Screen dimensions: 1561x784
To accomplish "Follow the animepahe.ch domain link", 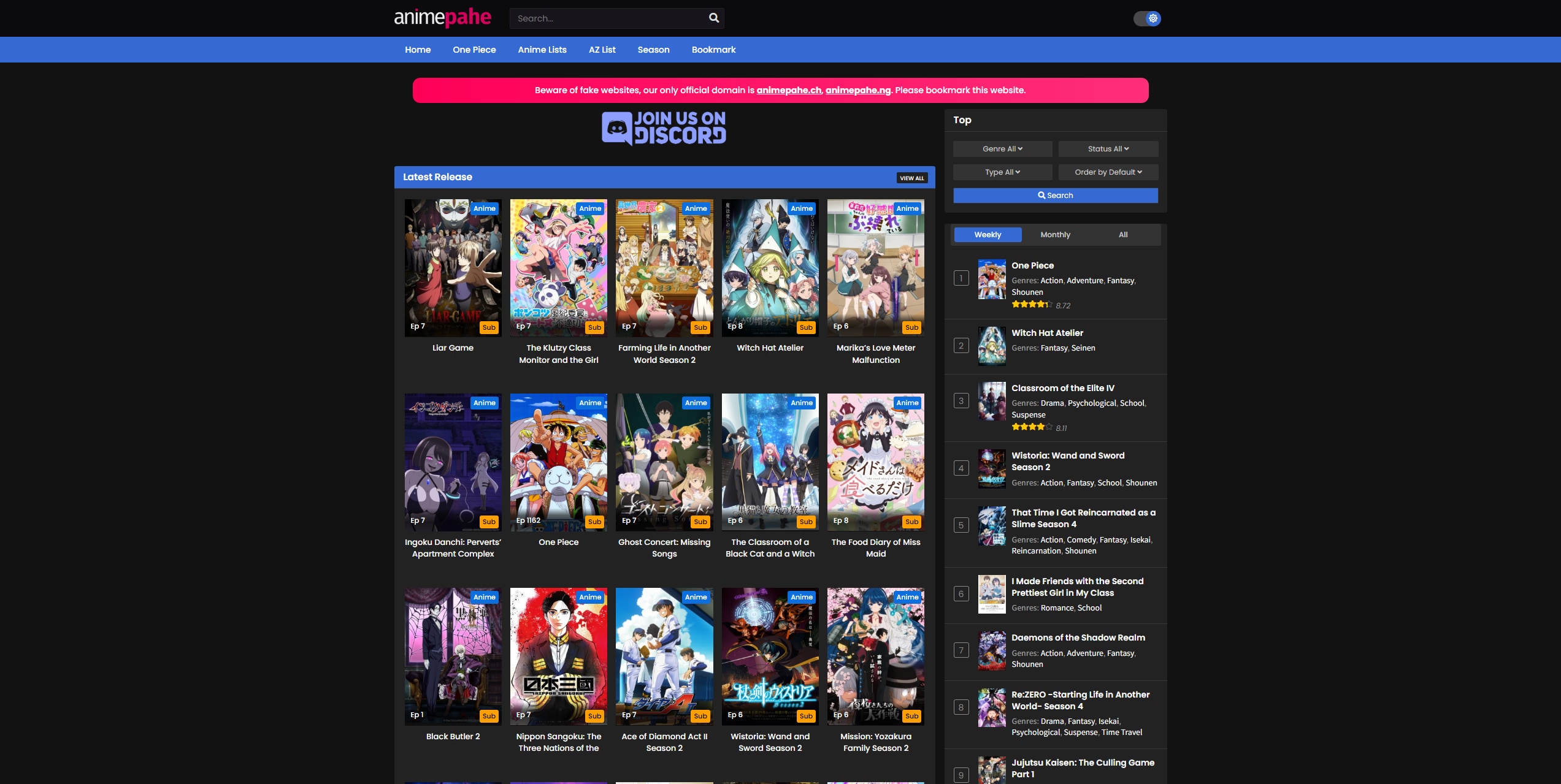I will tap(789, 90).
